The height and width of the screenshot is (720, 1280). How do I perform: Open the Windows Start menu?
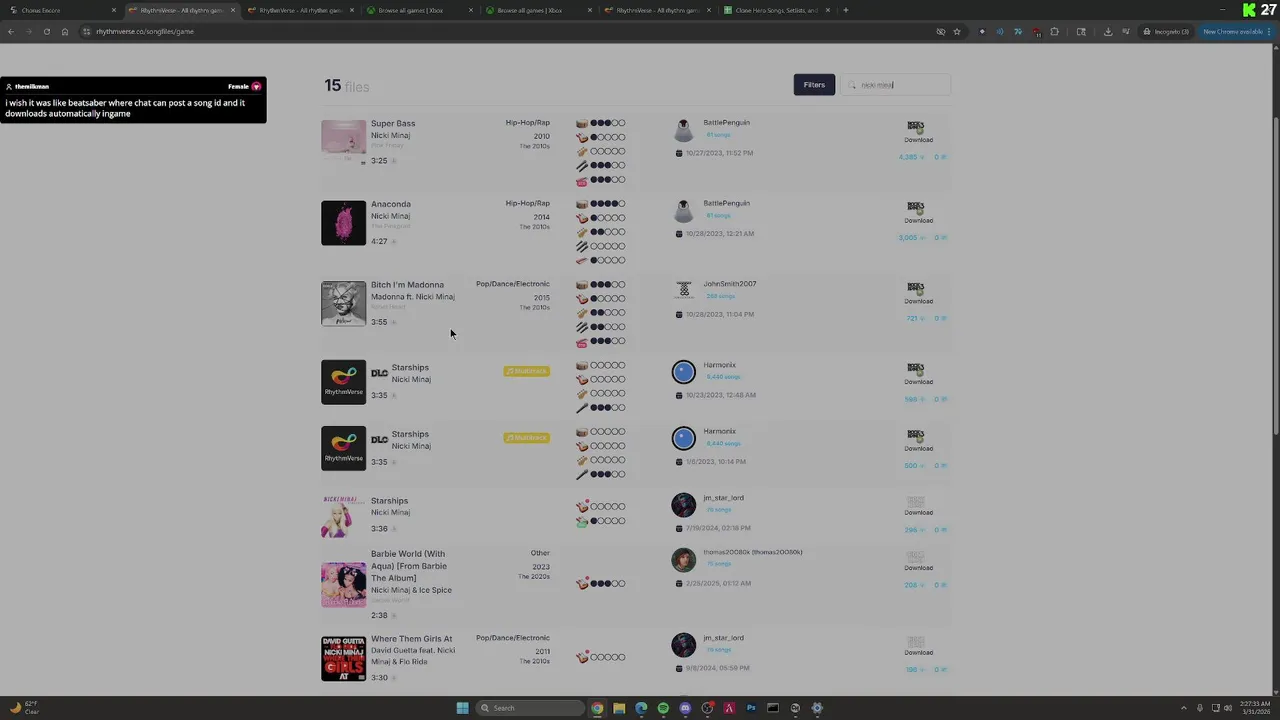pyautogui.click(x=462, y=708)
